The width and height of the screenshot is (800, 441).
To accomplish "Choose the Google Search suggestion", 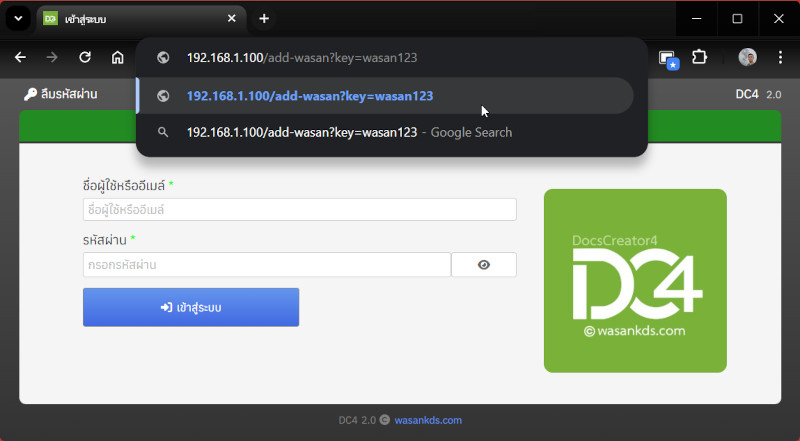I will click(x=349, y=132).
